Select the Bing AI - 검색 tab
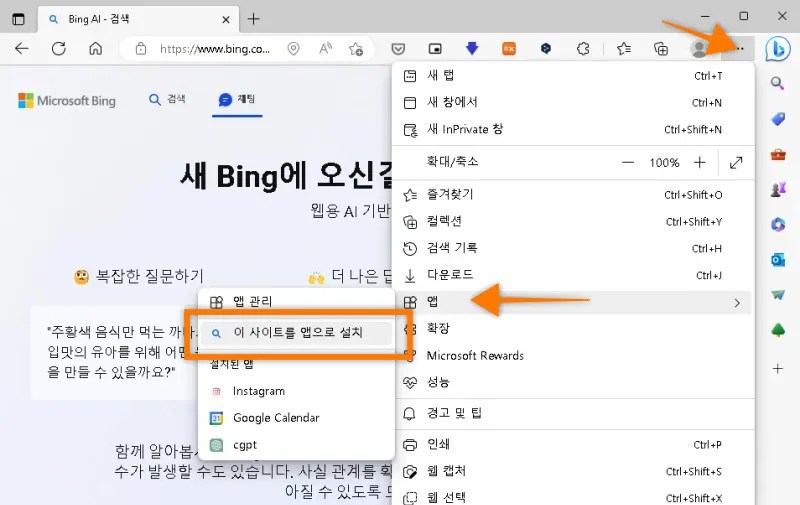The width and height of the screenshot is (800, 505). point(138,19)
